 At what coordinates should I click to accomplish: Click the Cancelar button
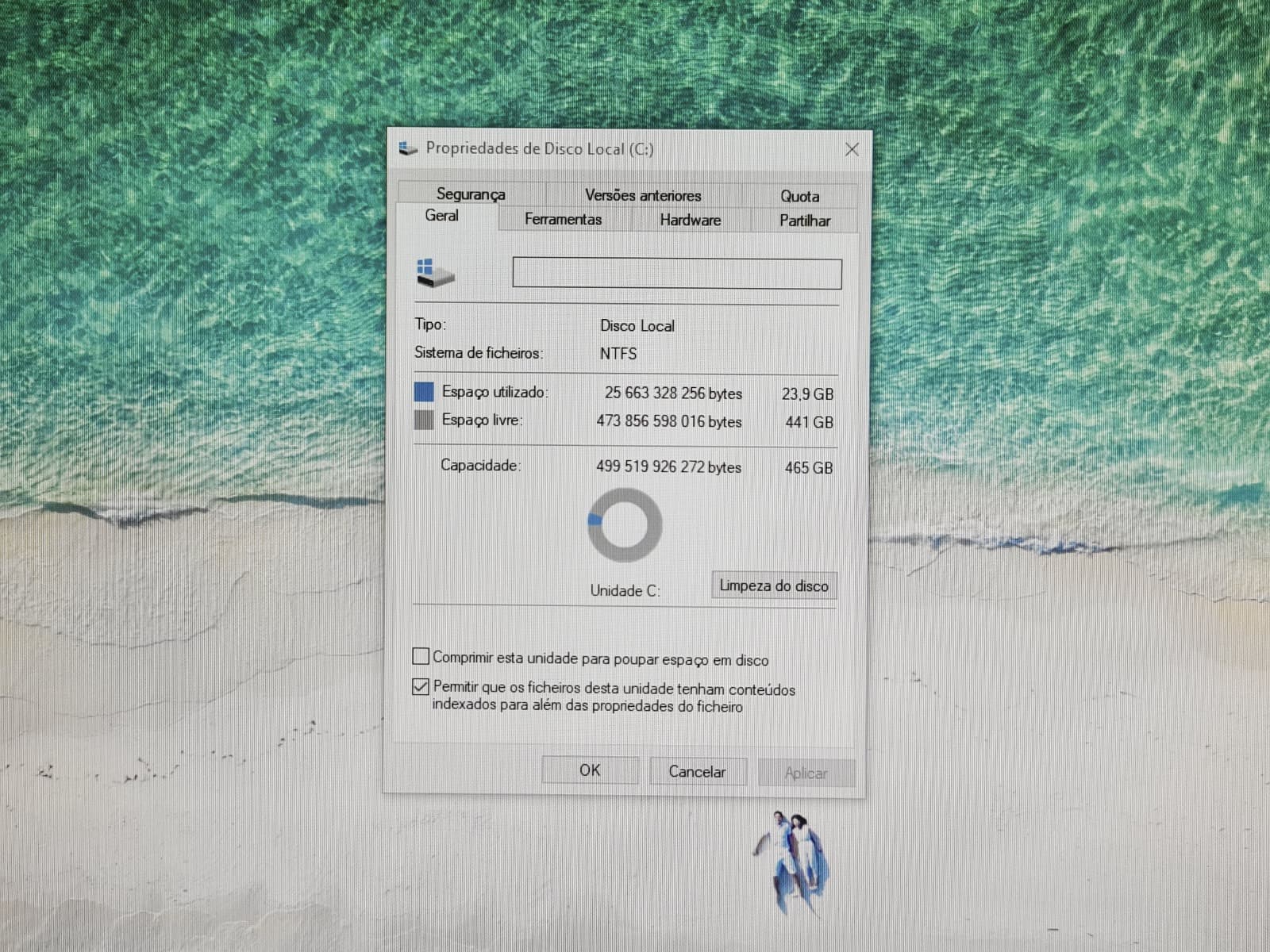(697, 772)
